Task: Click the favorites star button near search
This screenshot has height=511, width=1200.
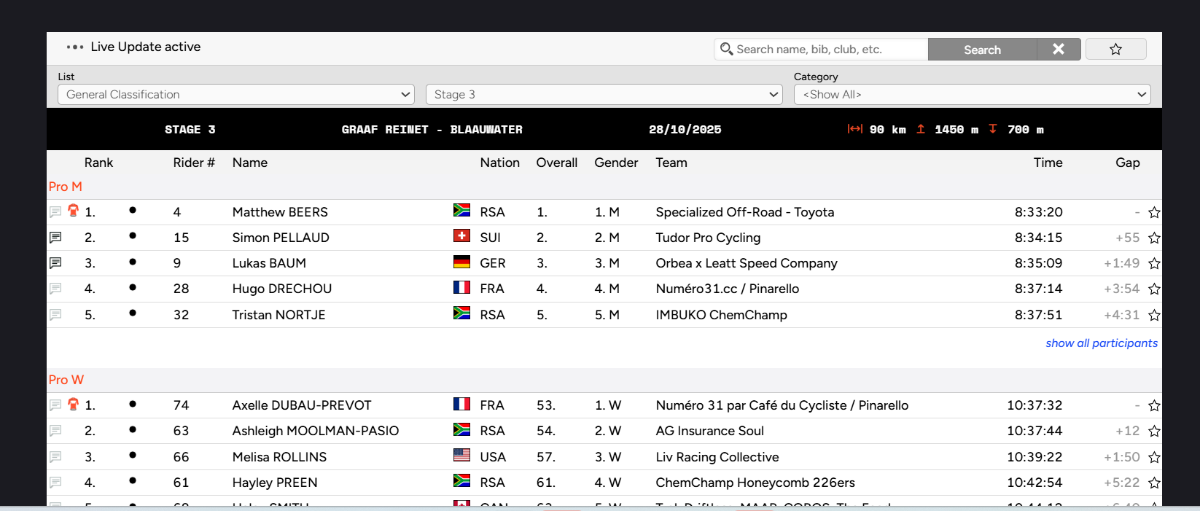Action: (1115, 49)
